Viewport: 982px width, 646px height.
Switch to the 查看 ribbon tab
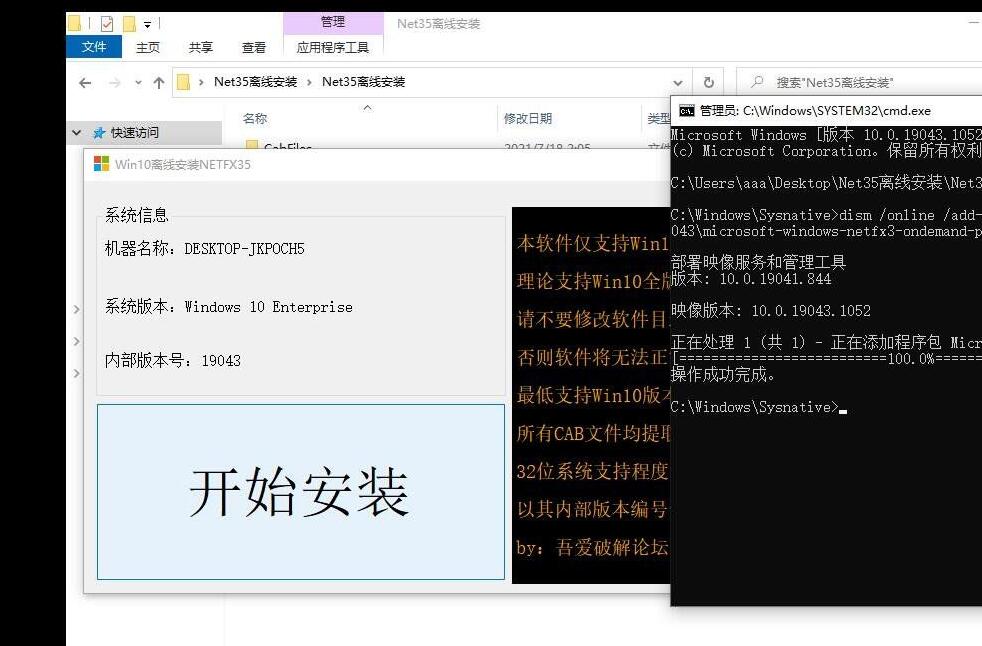254,47
